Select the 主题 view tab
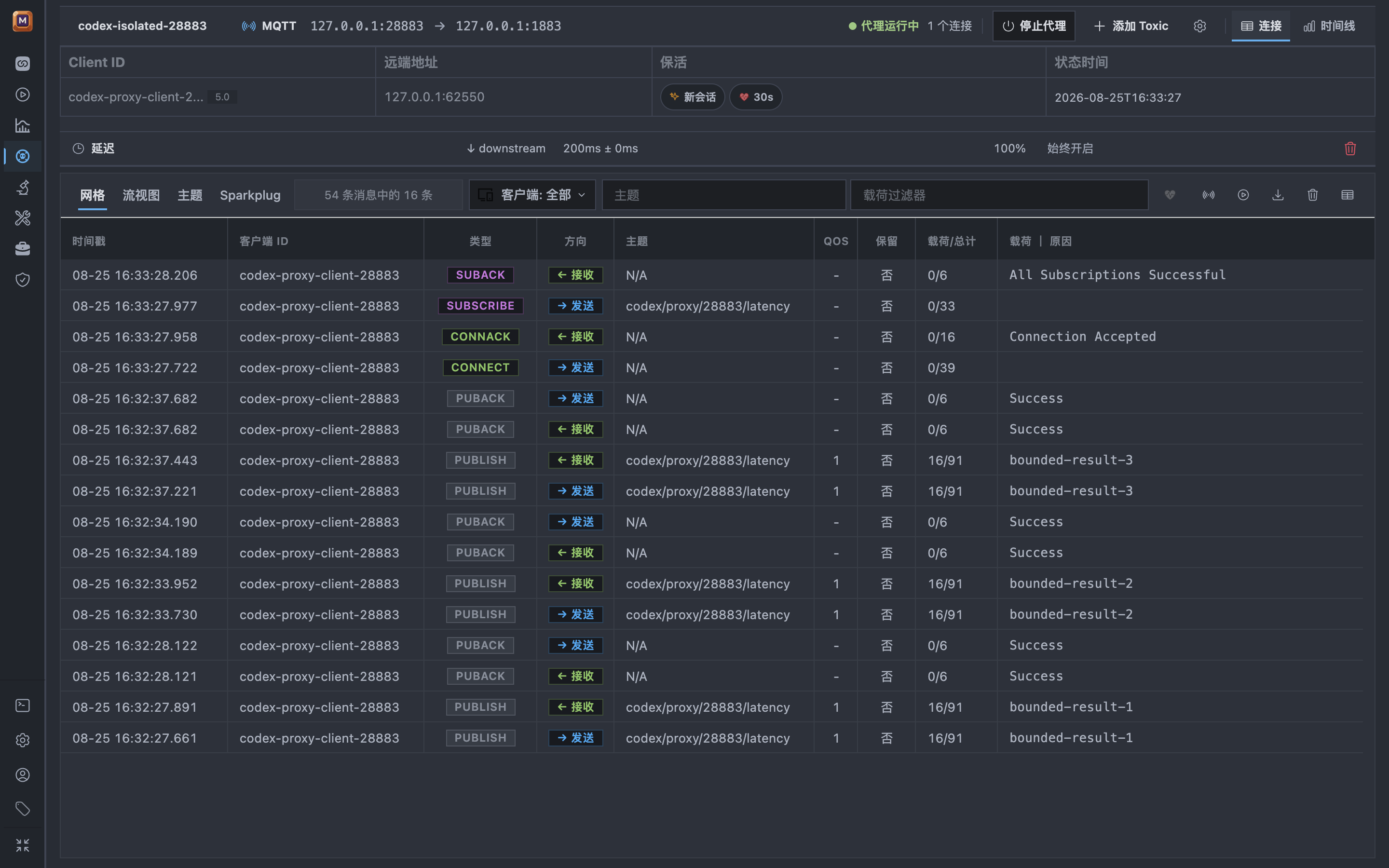Screen dimensions: 1389x868 [x=190, y=195]
